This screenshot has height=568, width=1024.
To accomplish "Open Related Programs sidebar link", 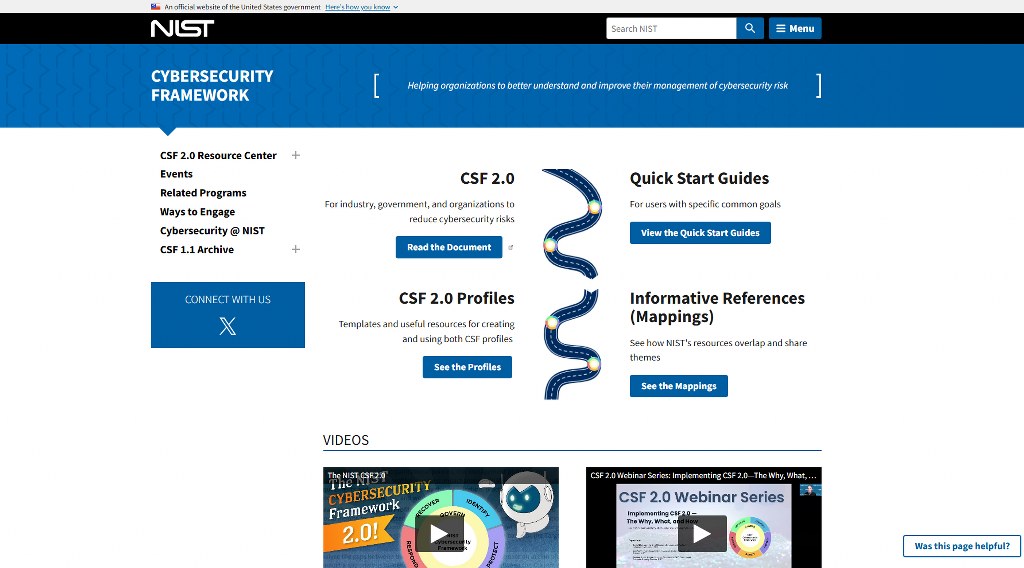I will pos(203,193).
